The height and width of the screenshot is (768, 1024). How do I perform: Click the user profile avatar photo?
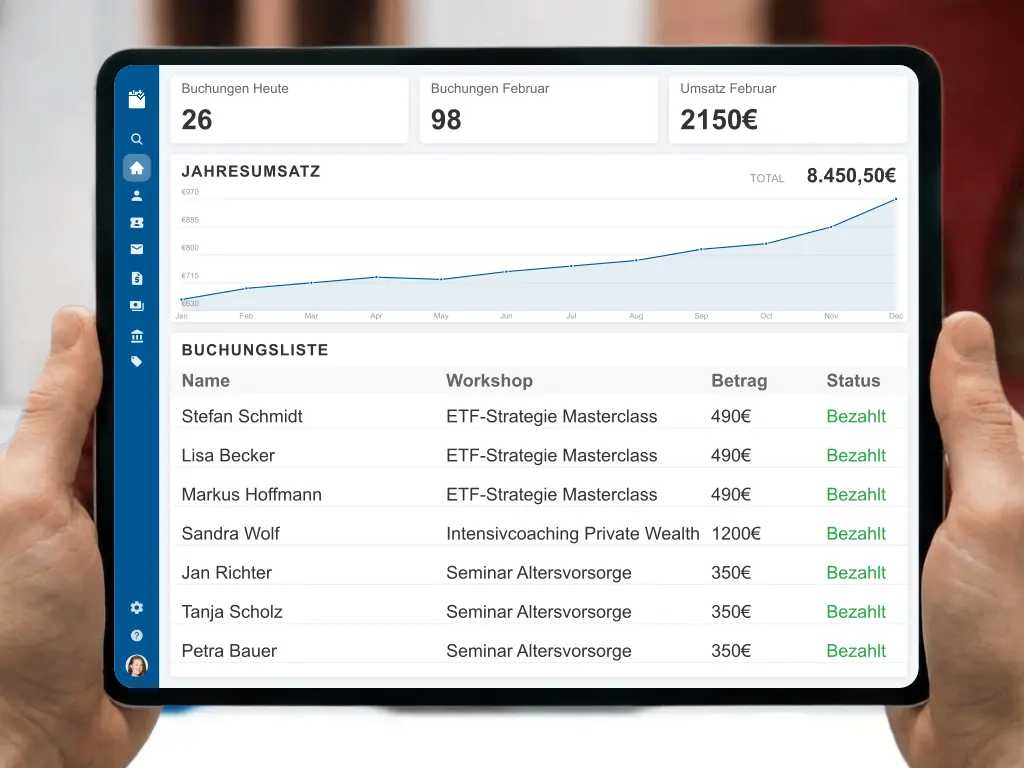[x=137, y=665]
